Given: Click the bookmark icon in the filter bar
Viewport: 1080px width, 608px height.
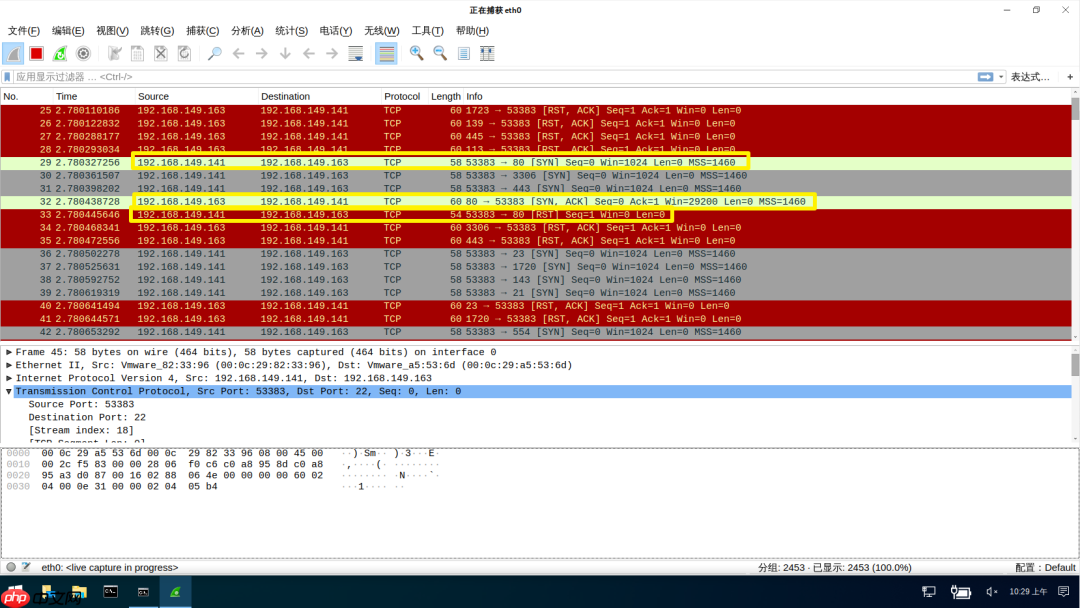Looking at the screenshot, I should coord(9,76).
